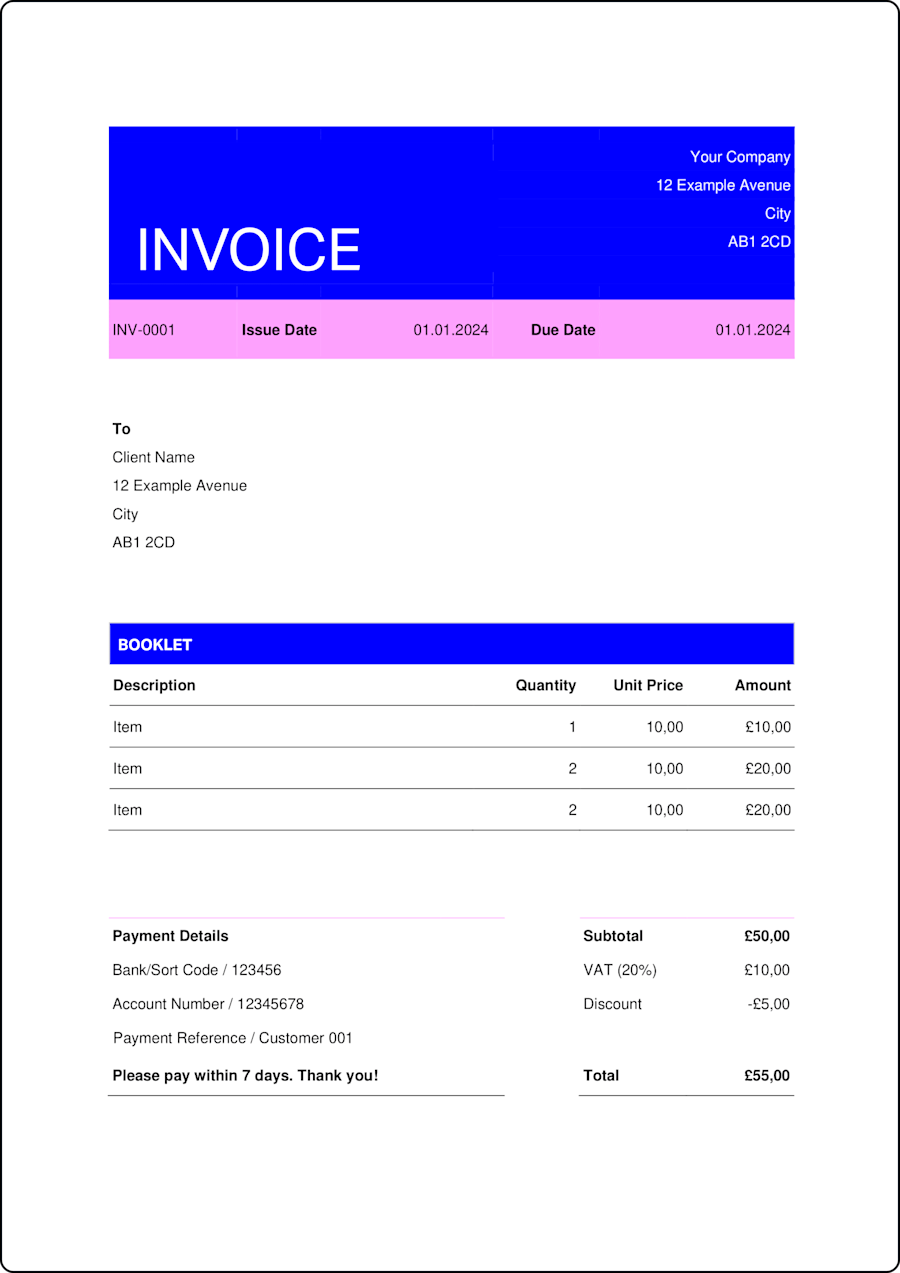Click the Due Date value 01.01.2024
This screenshot has height=1273, width=900.
coord(752,329)
